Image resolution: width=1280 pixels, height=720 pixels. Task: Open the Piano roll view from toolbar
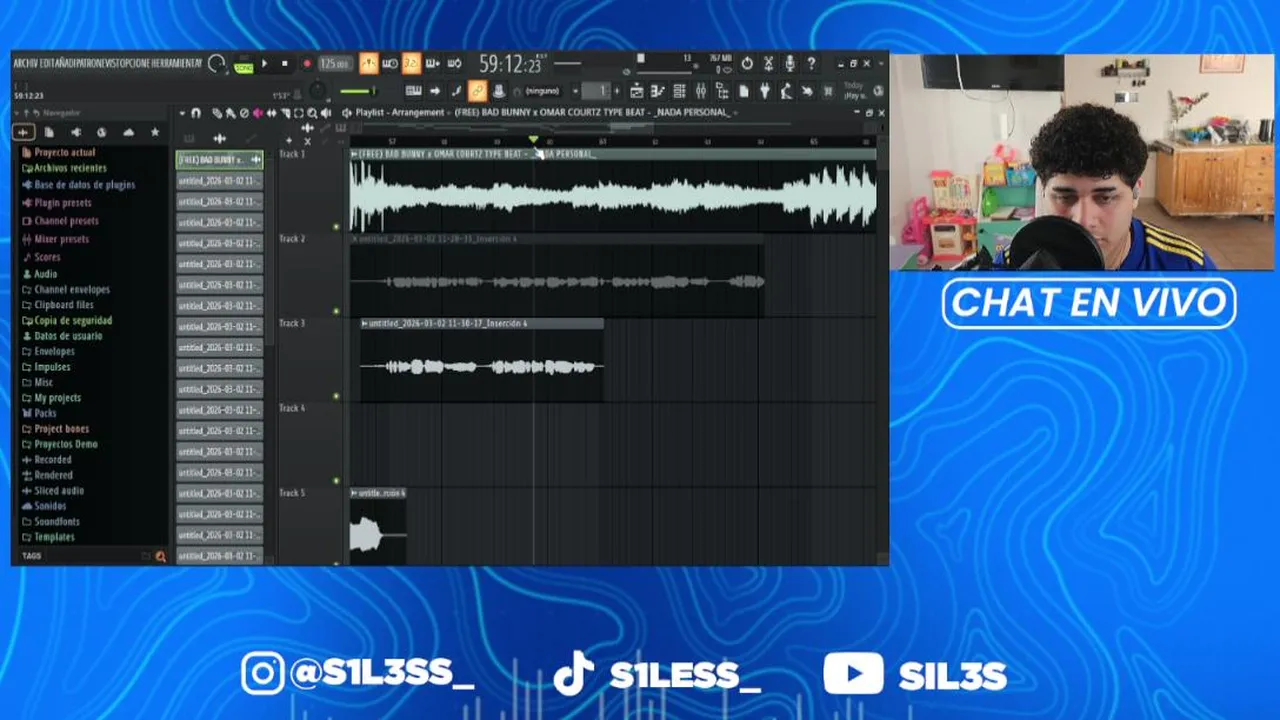657,91
